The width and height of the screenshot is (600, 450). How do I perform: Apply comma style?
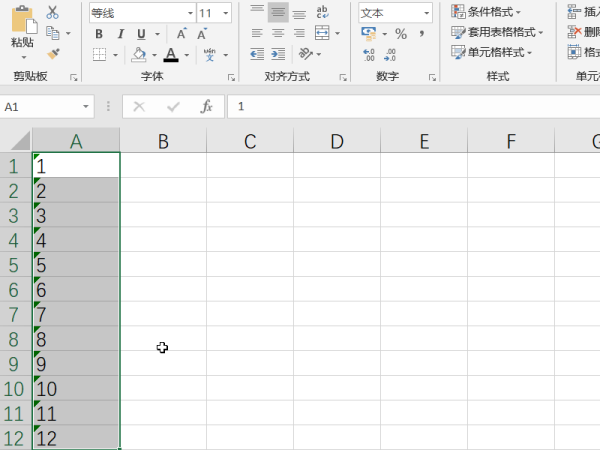tap(422, 34)
